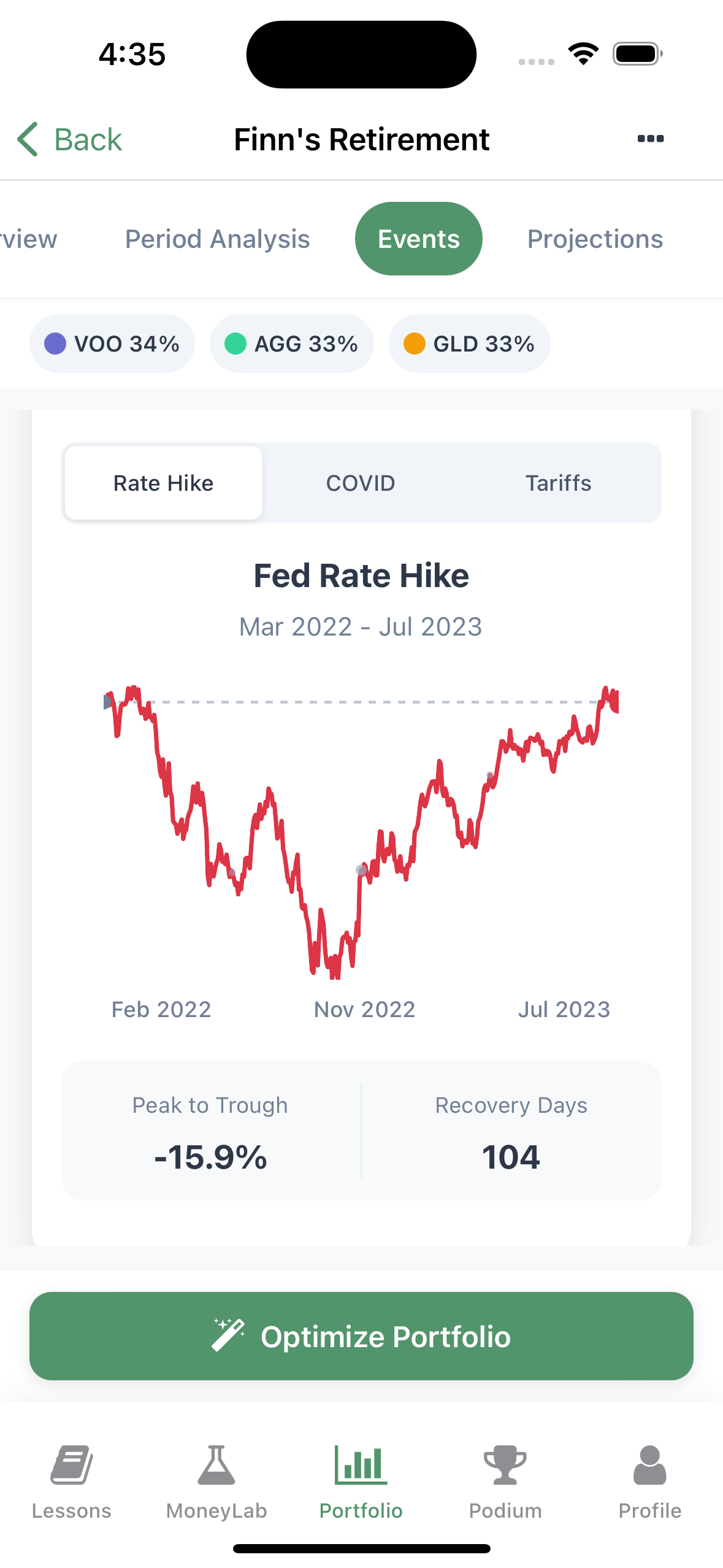Image resolution: width=723 pixels, height=1568 pixels.
Task: Select the Rate Hike event segment
Action: tap(164, 483)
